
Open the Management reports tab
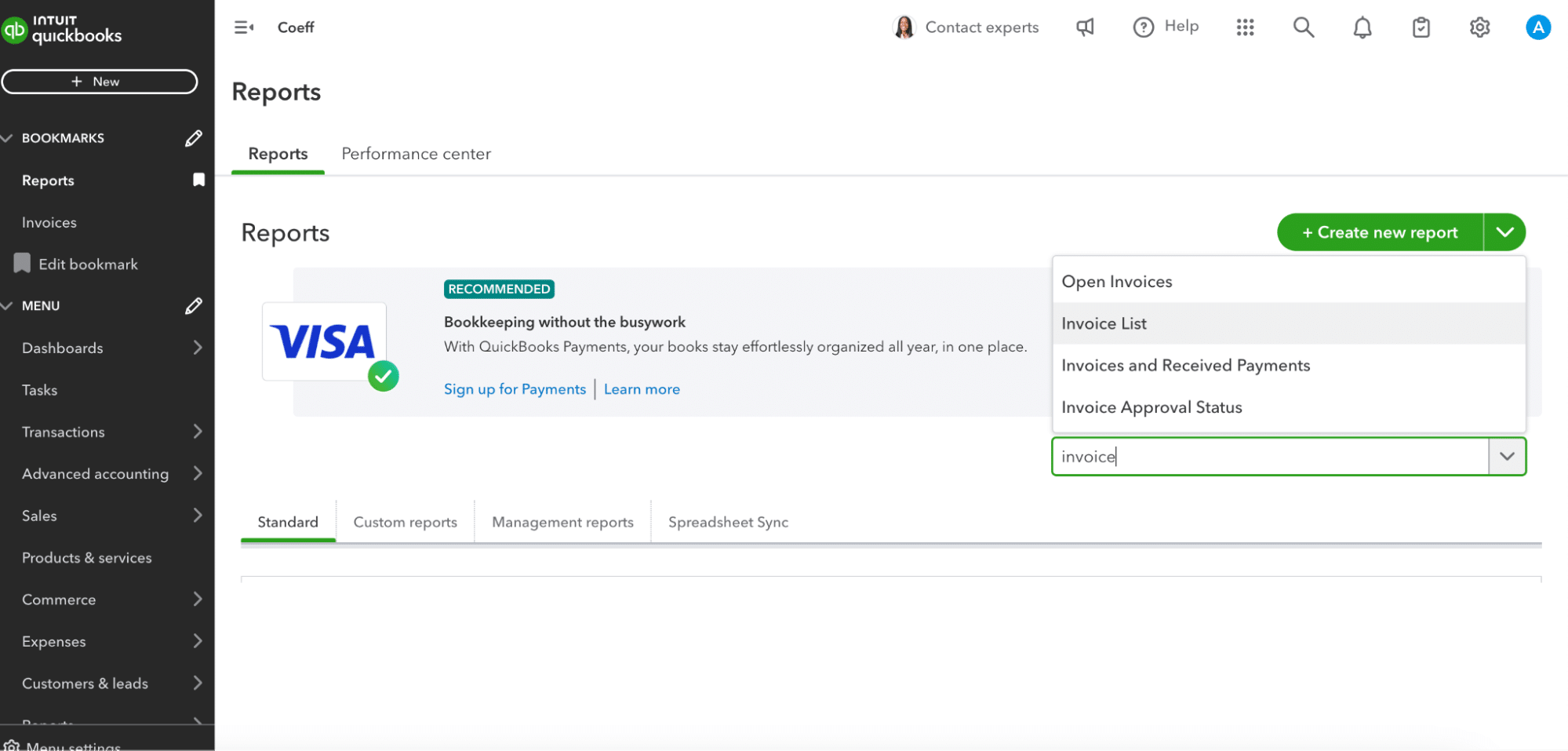(562, 522)
